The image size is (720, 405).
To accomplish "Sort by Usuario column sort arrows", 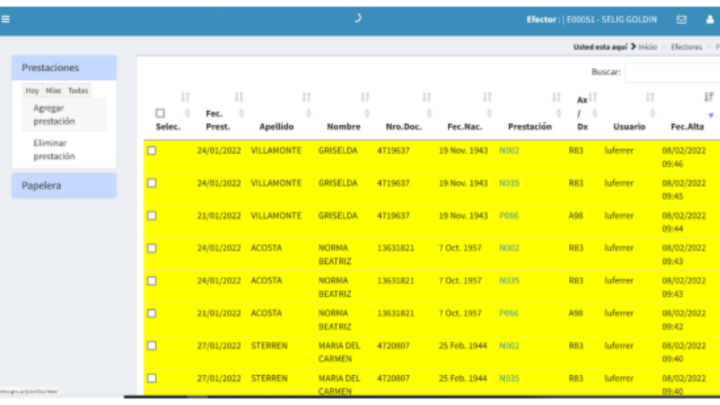I will pos(650,97).
